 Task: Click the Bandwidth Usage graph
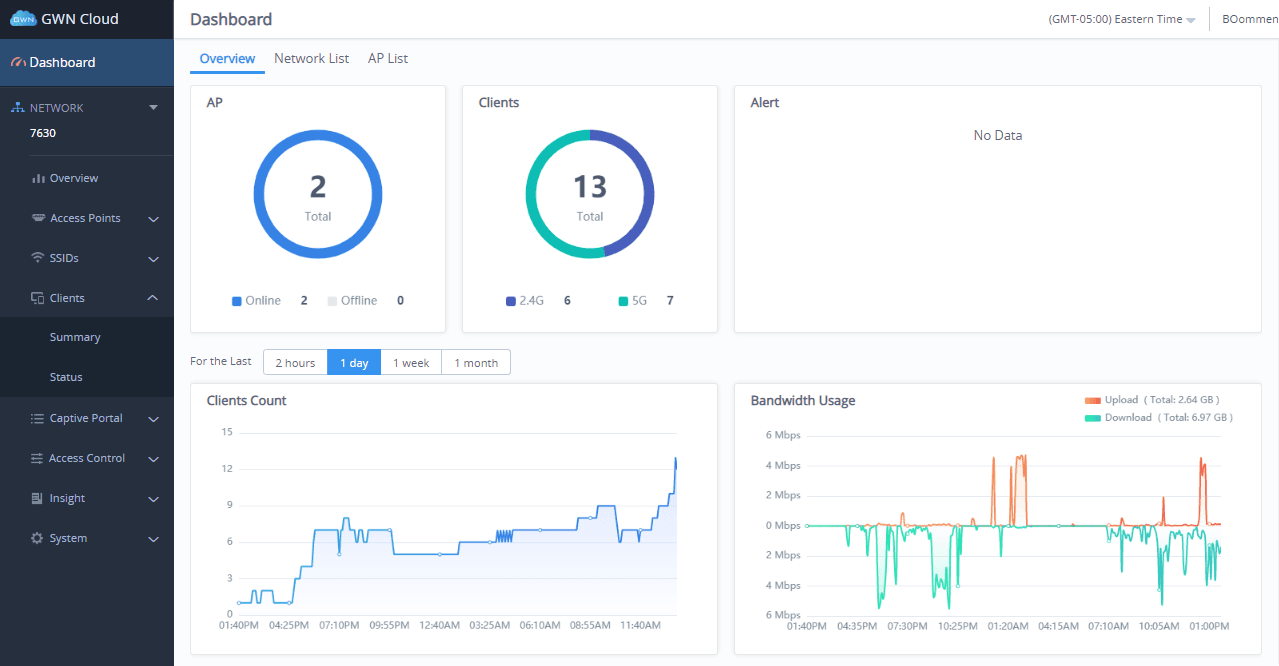tap(1013, 525)
